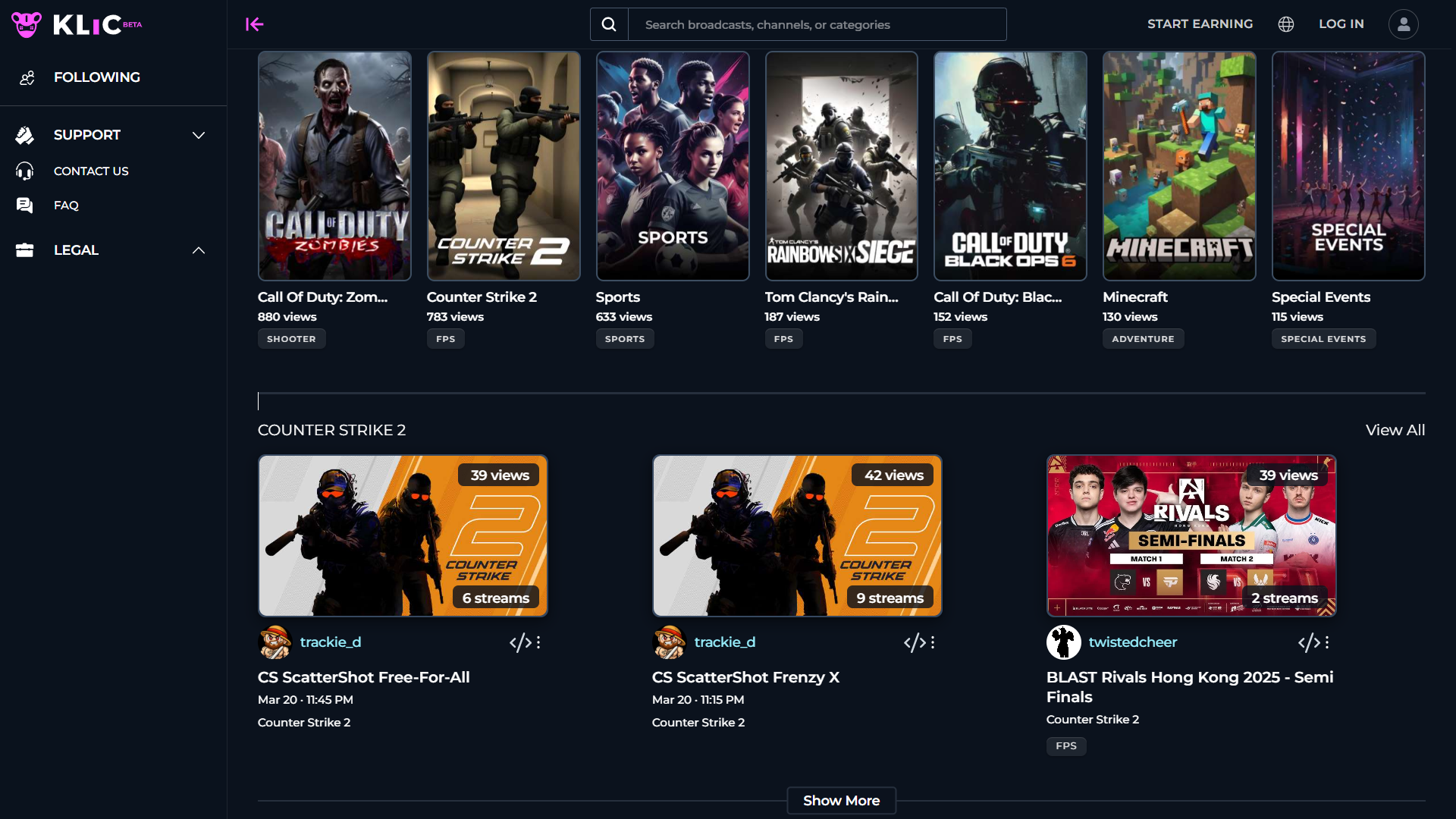
Task: Click the Legal briefcase icon
Action: 25,250
